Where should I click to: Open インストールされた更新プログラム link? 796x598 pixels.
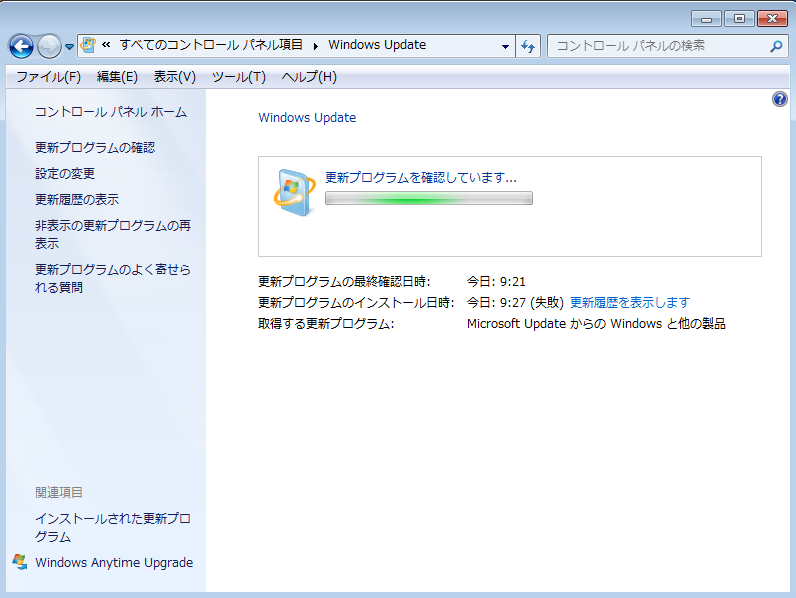click(113, 527)
